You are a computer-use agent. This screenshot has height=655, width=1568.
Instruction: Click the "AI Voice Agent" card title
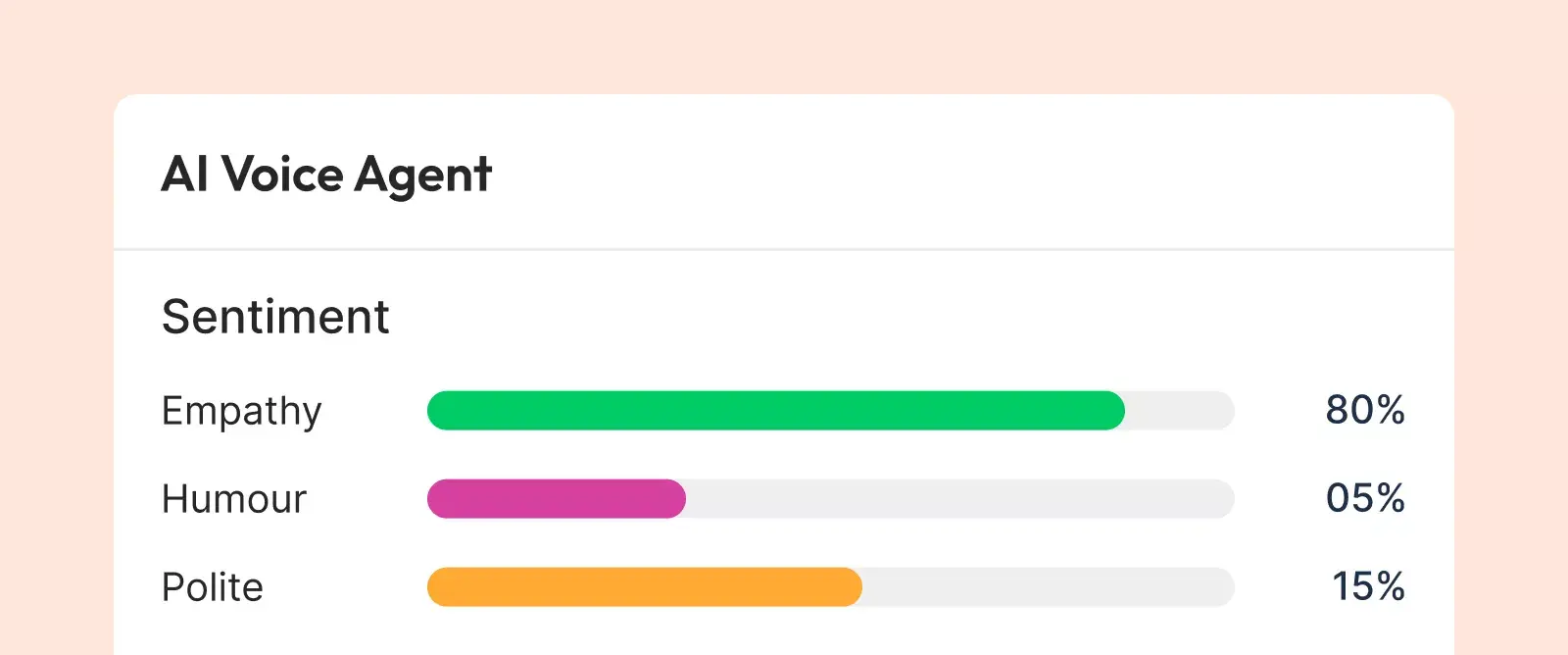point(326,176)
